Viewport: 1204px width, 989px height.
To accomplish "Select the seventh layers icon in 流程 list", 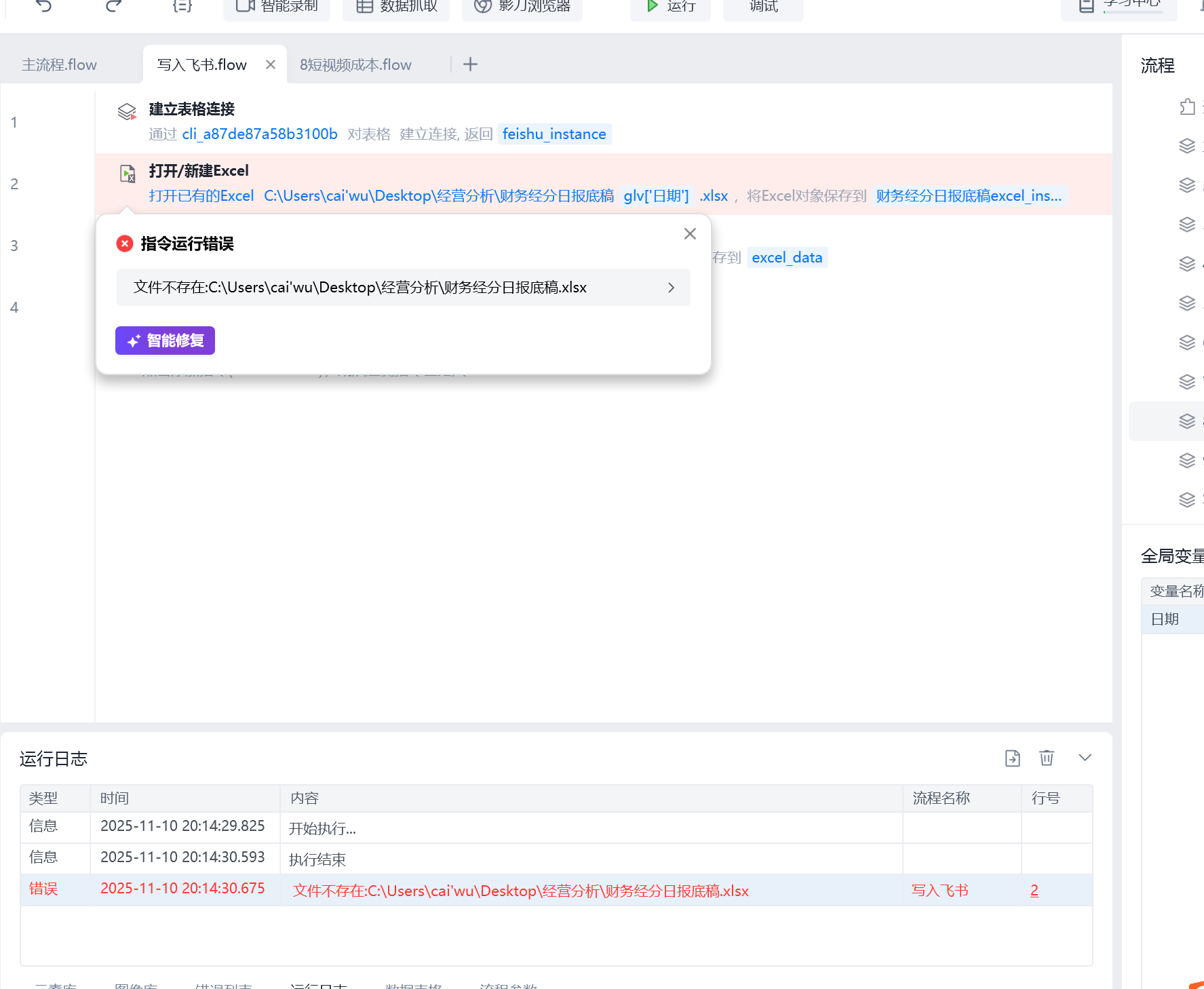I will tap(1186, 382).
